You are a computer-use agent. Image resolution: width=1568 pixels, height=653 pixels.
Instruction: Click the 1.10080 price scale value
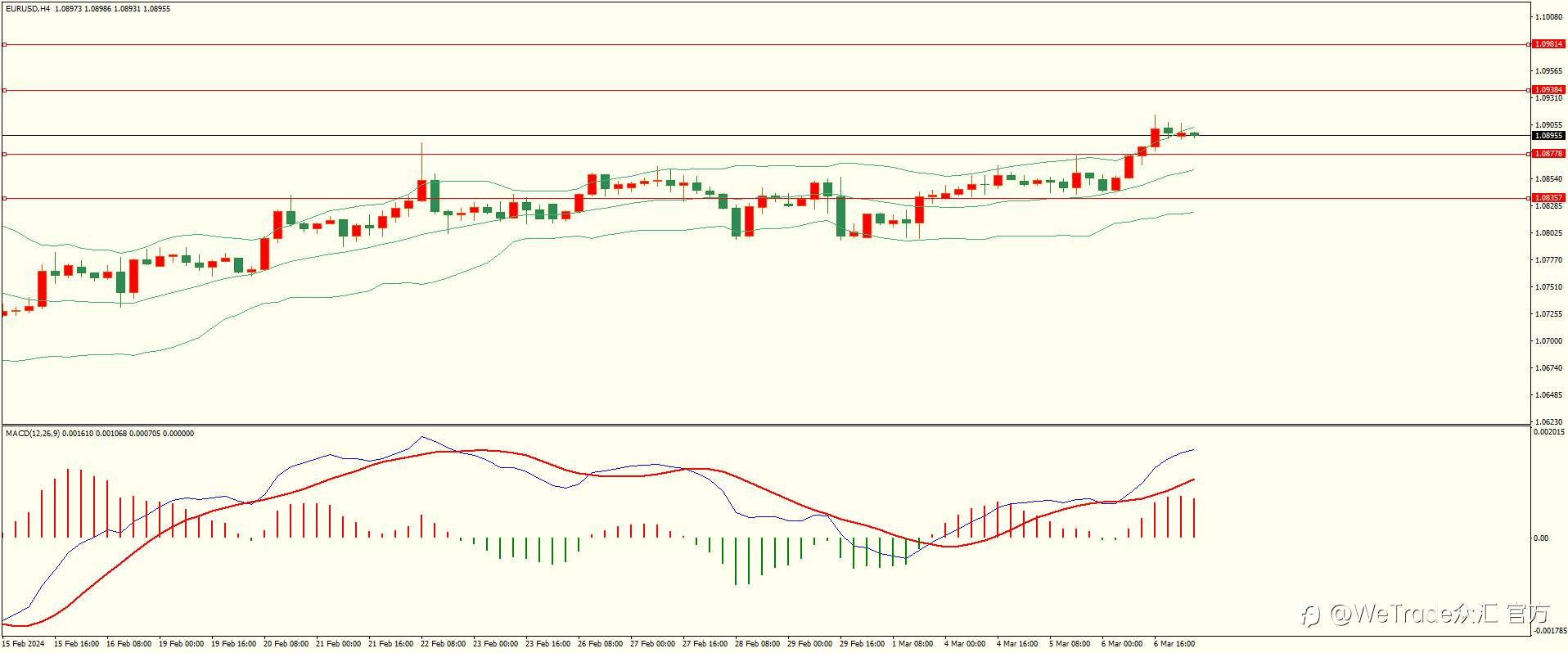(x=1548, y=17)
